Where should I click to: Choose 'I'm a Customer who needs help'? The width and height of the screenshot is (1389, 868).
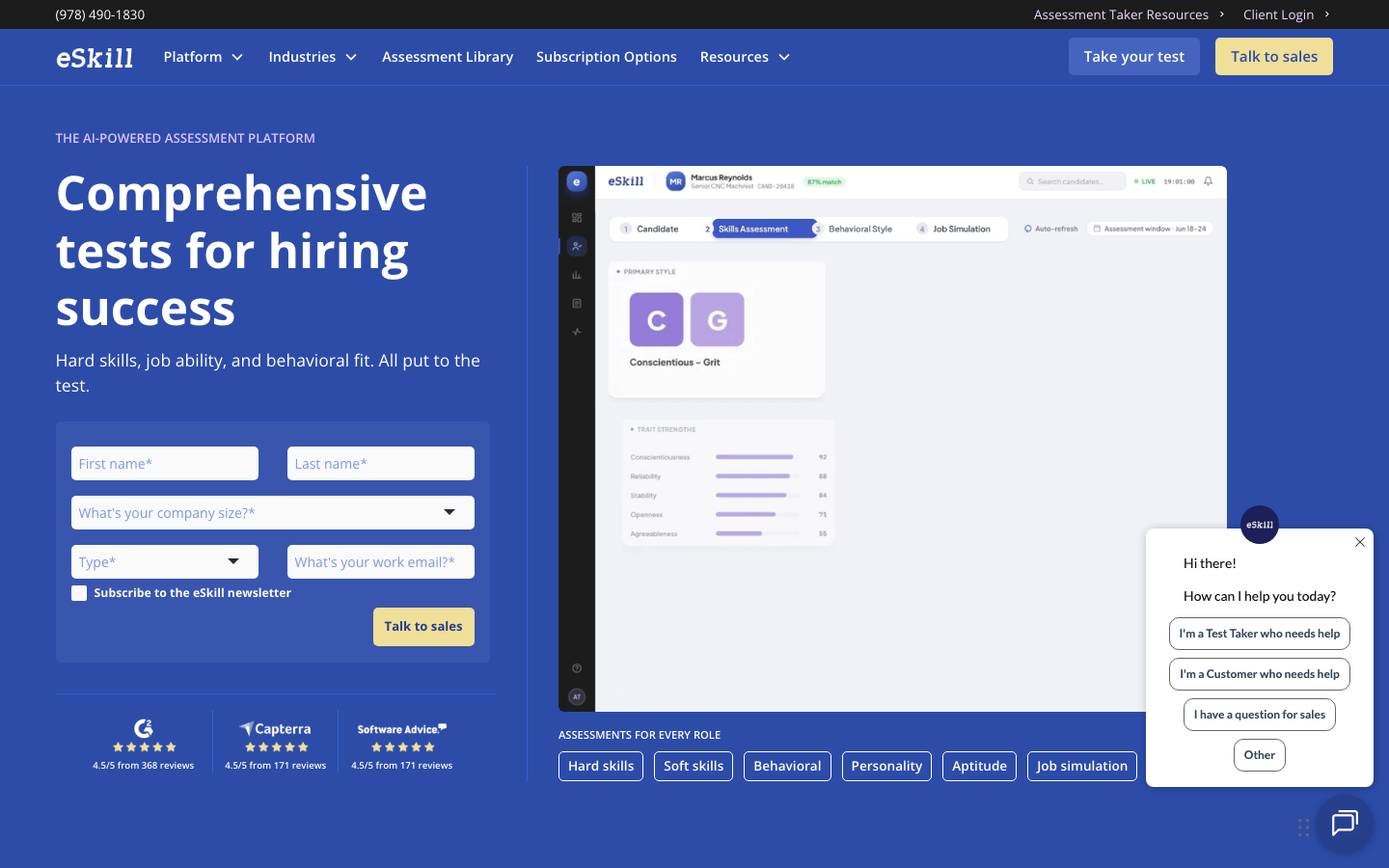tap(1260, 674)
